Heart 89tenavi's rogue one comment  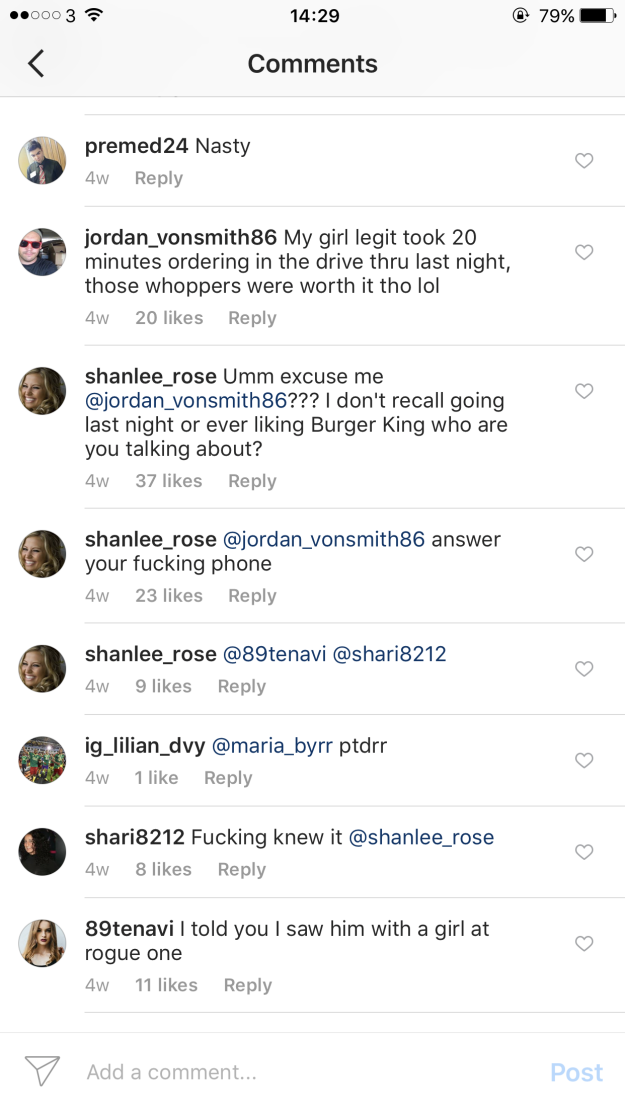pos(584,944)
